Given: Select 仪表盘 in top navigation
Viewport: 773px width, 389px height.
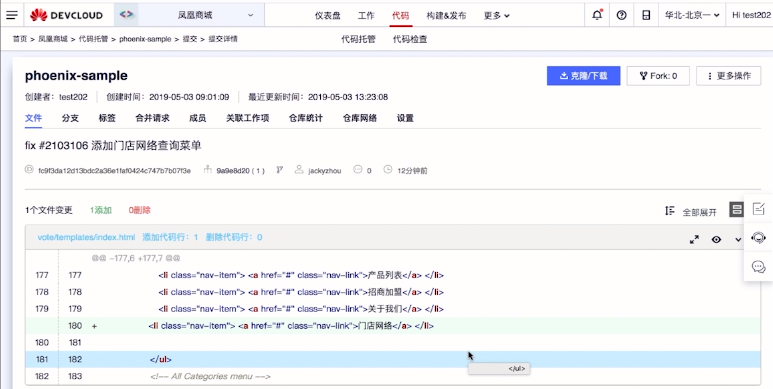Looking at the screenshot, I should click(x=327, y=16).
